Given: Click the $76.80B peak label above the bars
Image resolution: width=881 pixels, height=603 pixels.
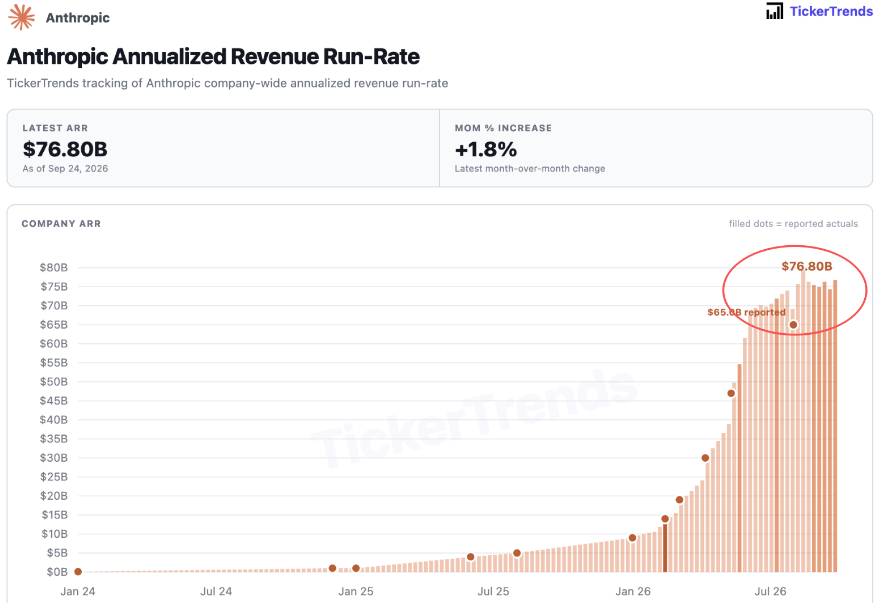Looking at the screenshot, I should (x=807, y=266).
